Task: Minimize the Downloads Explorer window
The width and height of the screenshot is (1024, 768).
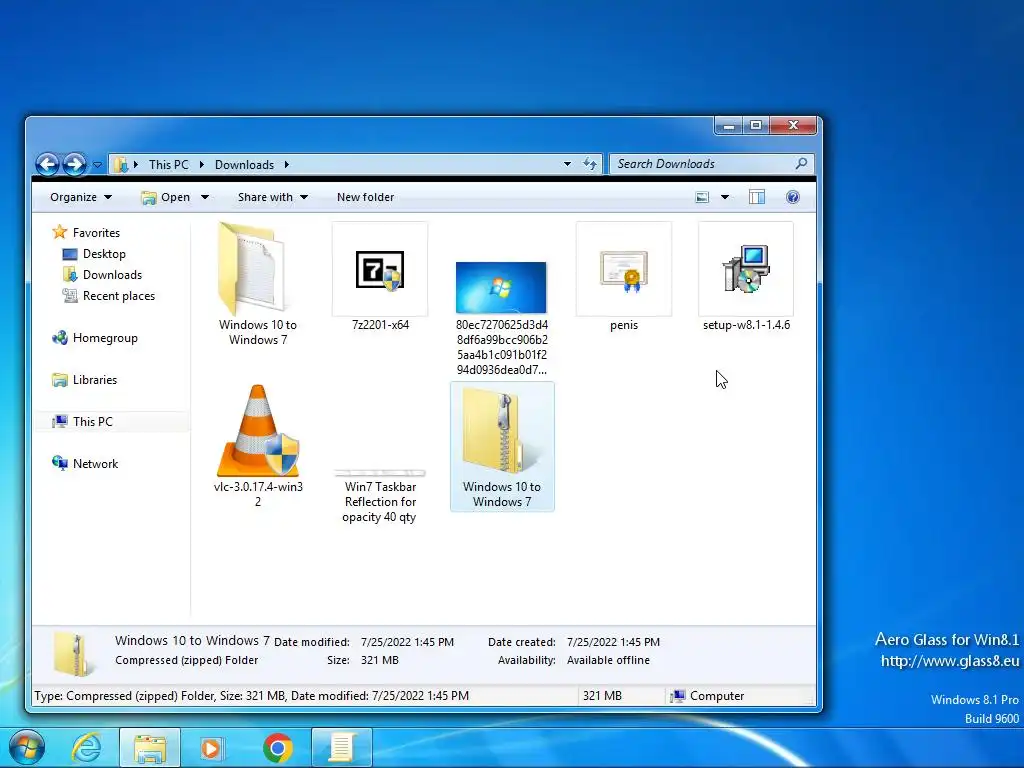Action: (729, 125)
